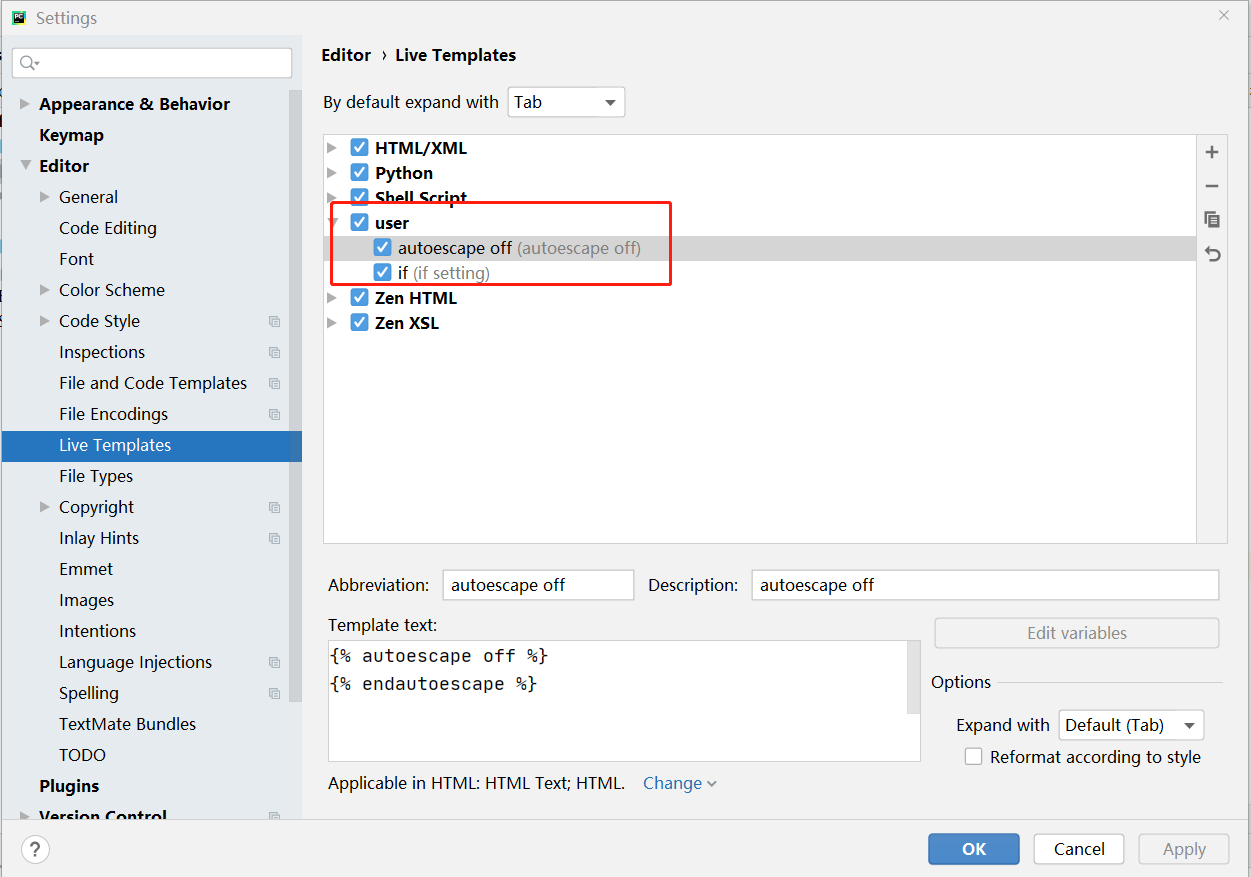Remove the selected live template
This screenshot has width=1251, height=877.
coord(1211,186)
